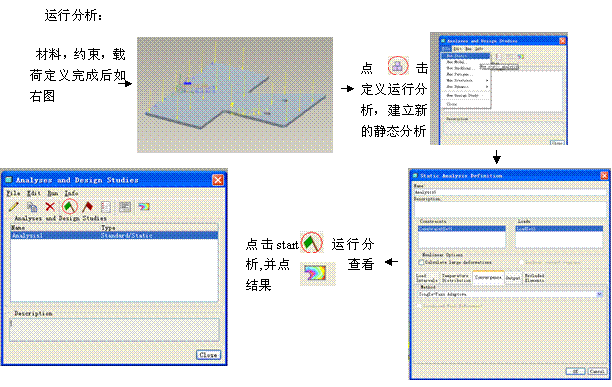612x387 pixels.
Task: Stop the run with the red flag icon
Action: click(x=87, y=206)
